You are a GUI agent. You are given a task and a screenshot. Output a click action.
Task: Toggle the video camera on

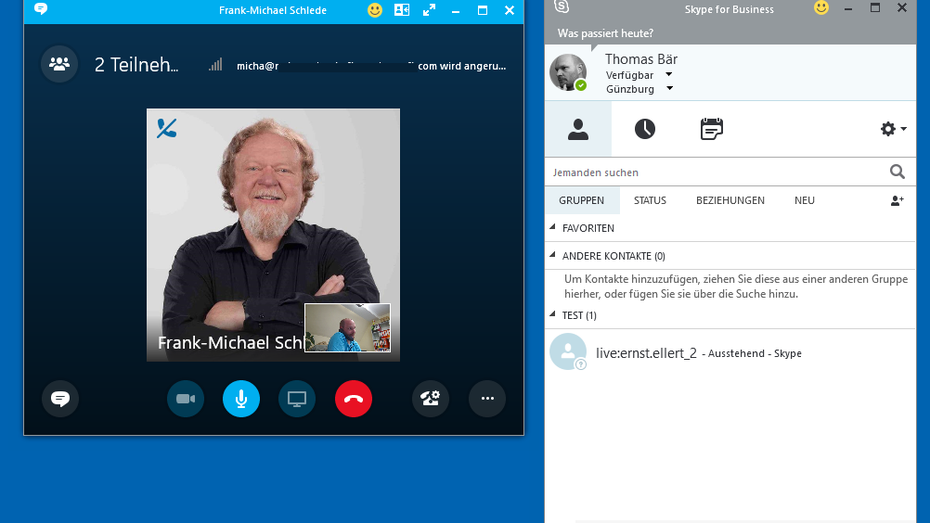185,399
